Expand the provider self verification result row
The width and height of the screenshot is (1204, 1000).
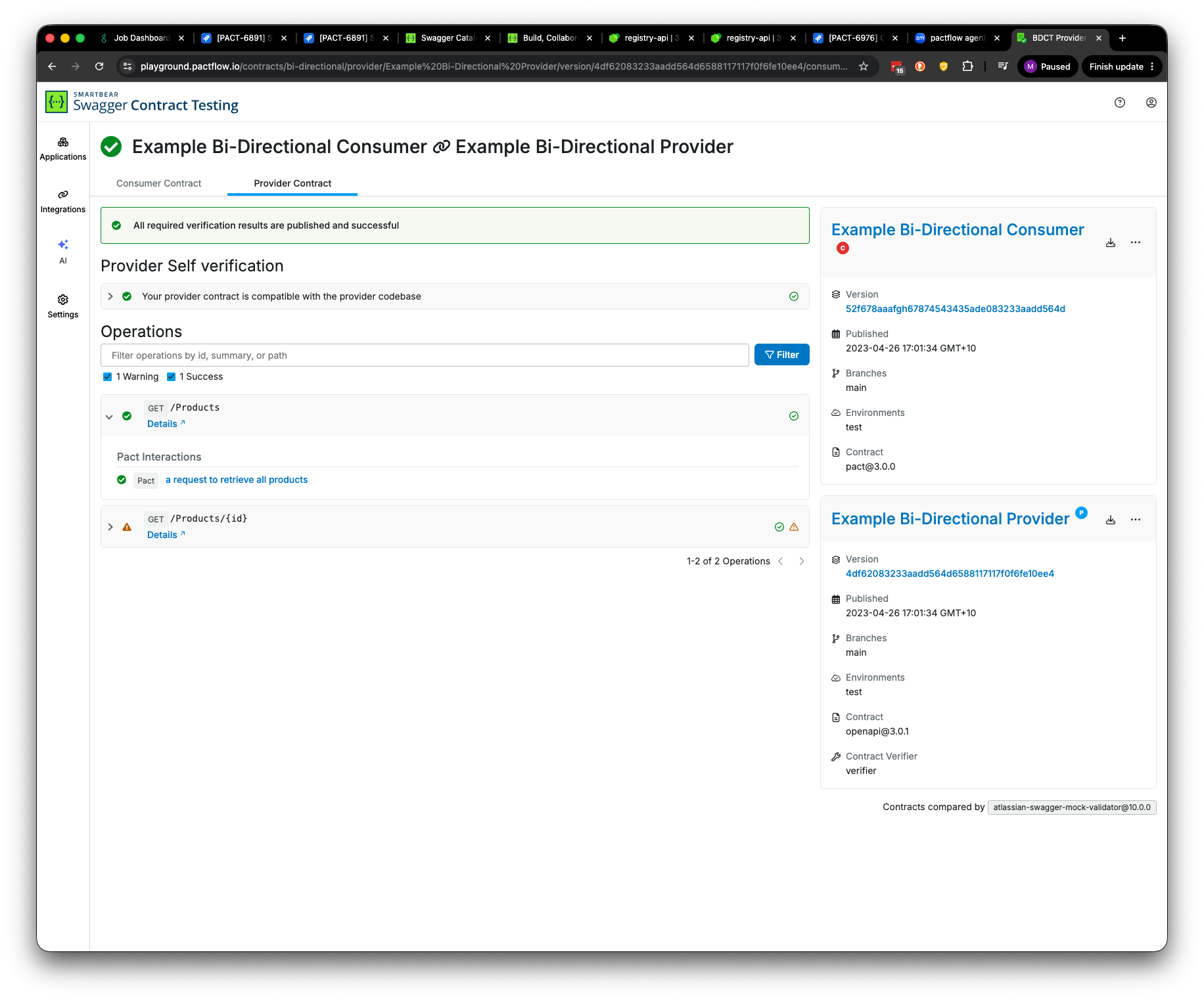point(455,296)
